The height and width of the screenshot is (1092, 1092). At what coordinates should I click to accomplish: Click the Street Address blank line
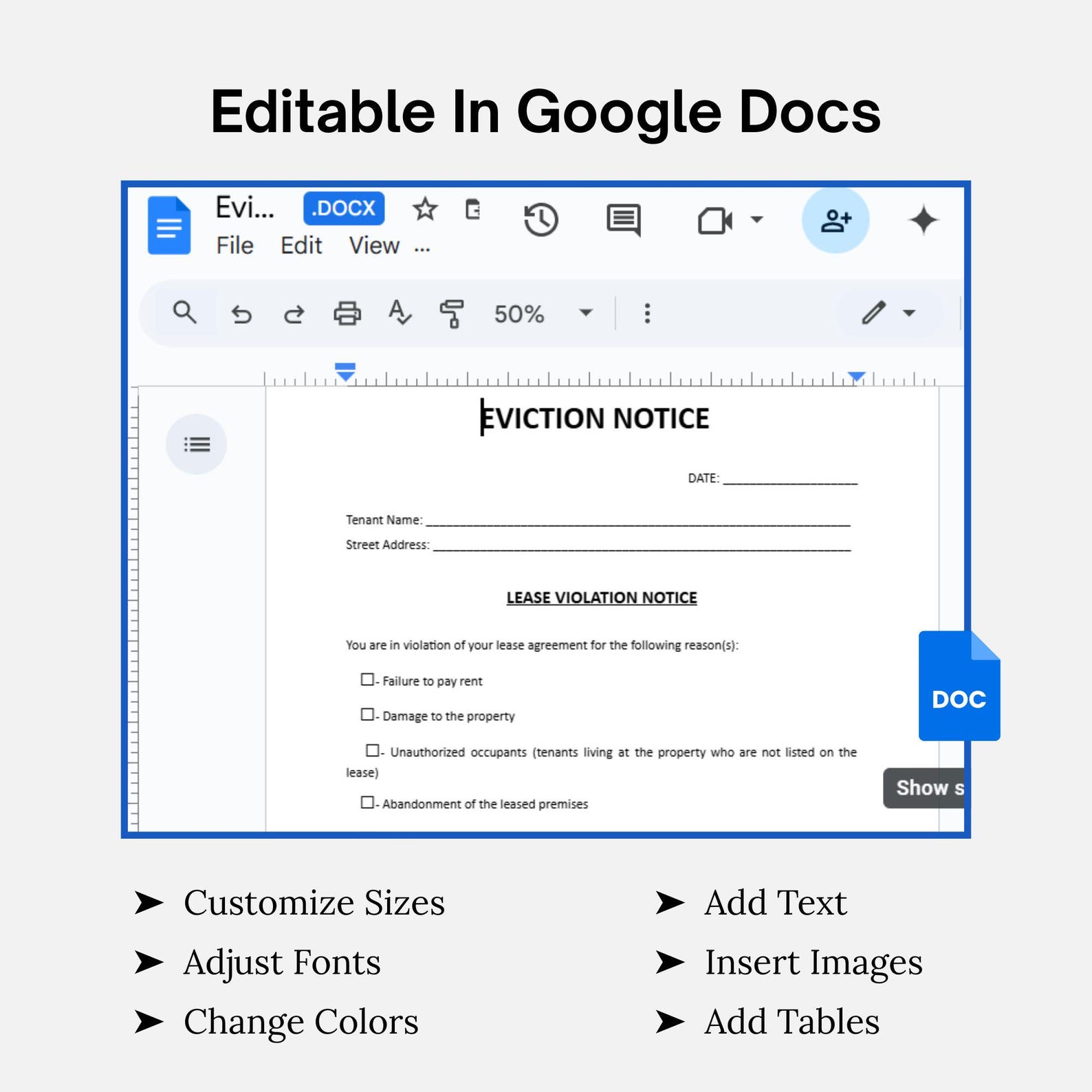[642, 545]
